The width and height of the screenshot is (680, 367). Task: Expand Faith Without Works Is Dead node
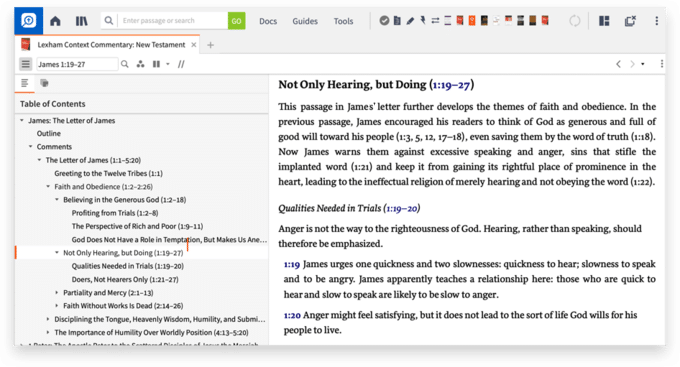tap(57, 305)
